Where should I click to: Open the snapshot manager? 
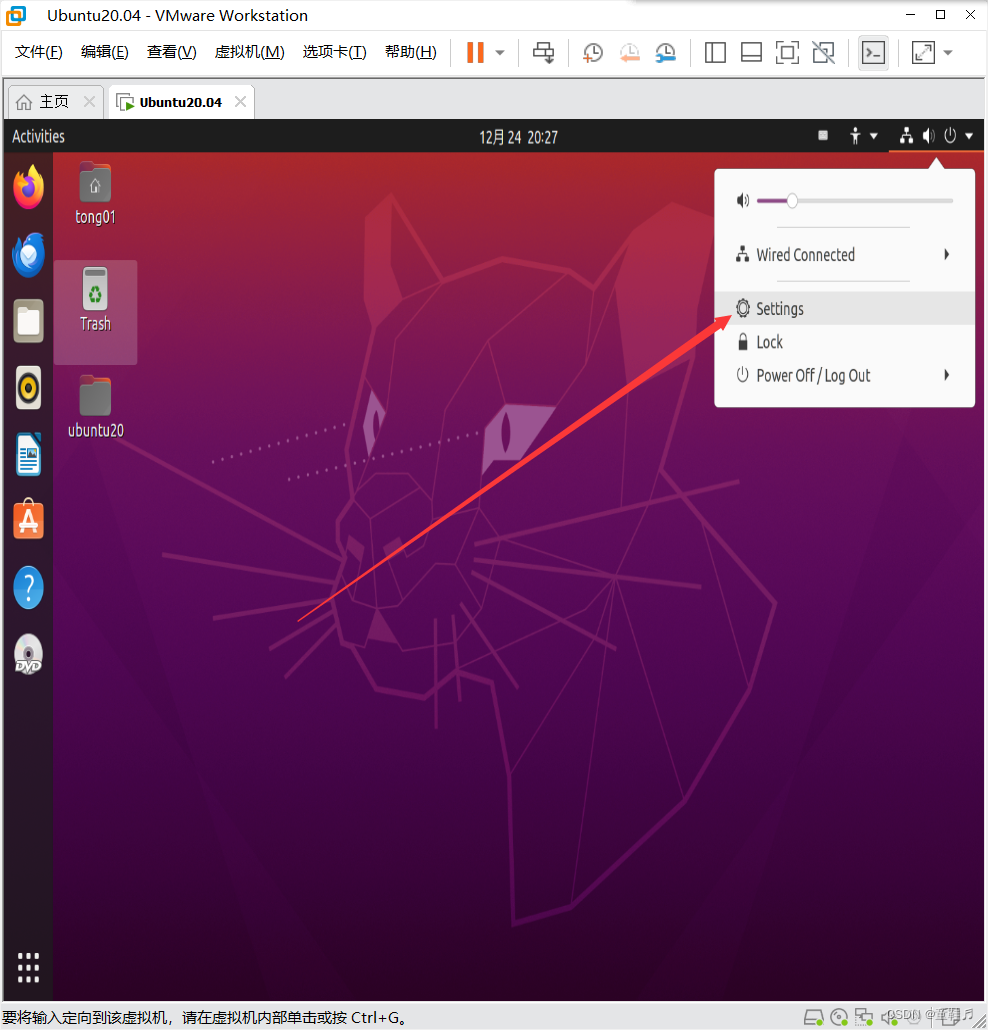[x=665, y=53]
